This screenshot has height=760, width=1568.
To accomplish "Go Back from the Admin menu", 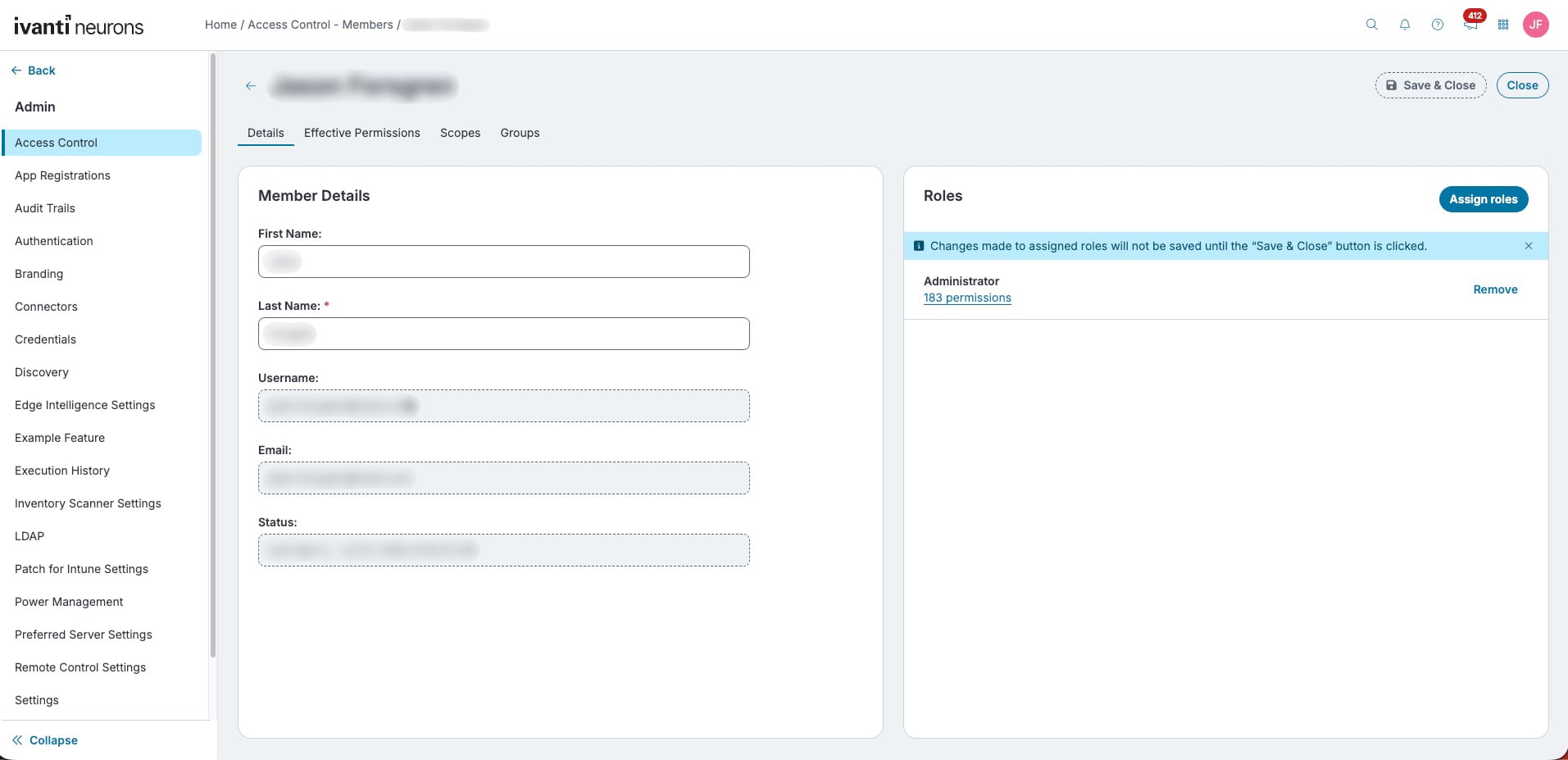I will (x=34, y=71).
